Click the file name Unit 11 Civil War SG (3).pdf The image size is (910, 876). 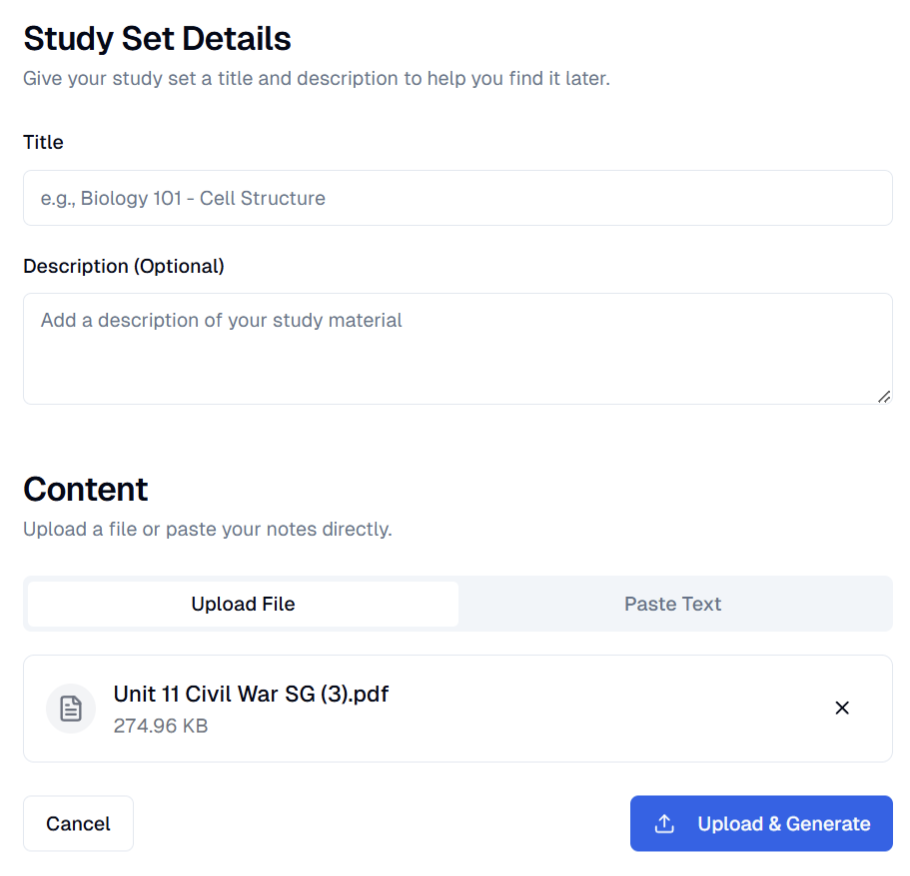251,694
